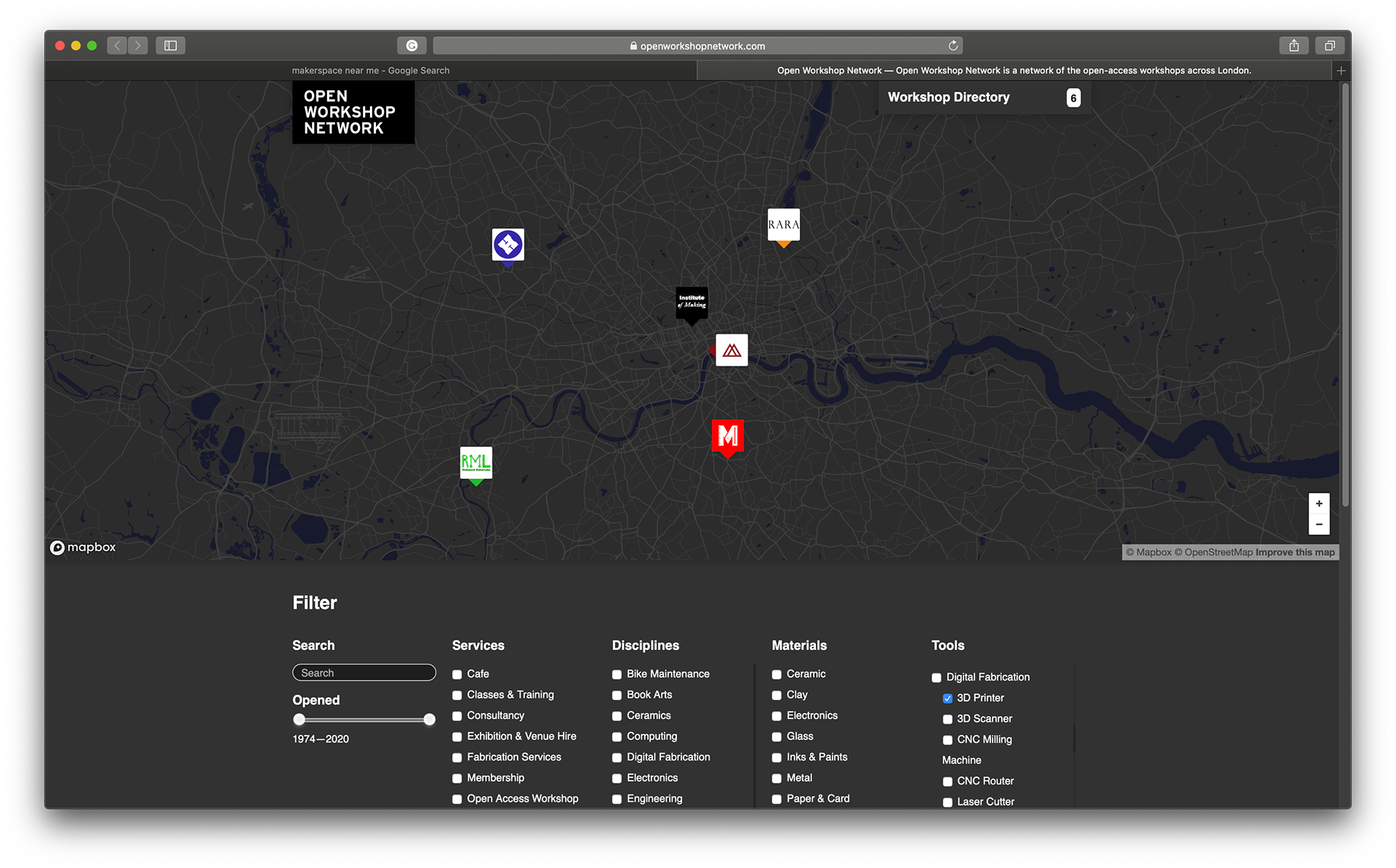The height and width of the screenshot is (868, 1396).
Task: Click the RARA workshop map marker
Action: 783,225
